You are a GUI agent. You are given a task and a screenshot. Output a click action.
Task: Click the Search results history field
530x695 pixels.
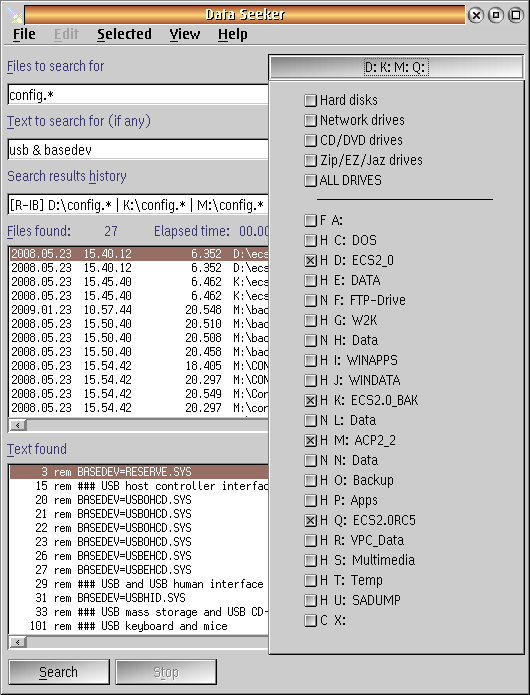[x=138, y=205]
